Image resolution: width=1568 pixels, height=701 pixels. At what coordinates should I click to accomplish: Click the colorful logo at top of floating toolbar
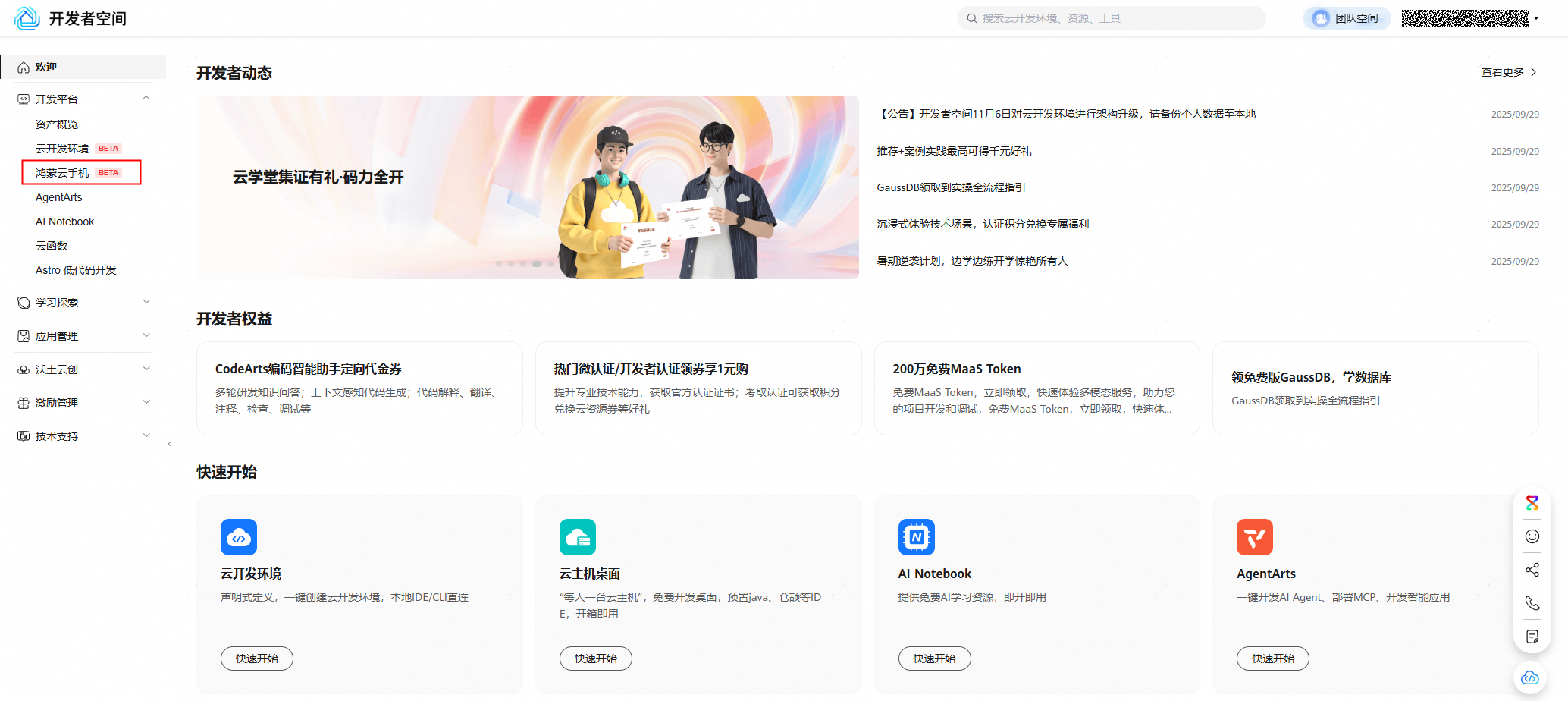1532,502
